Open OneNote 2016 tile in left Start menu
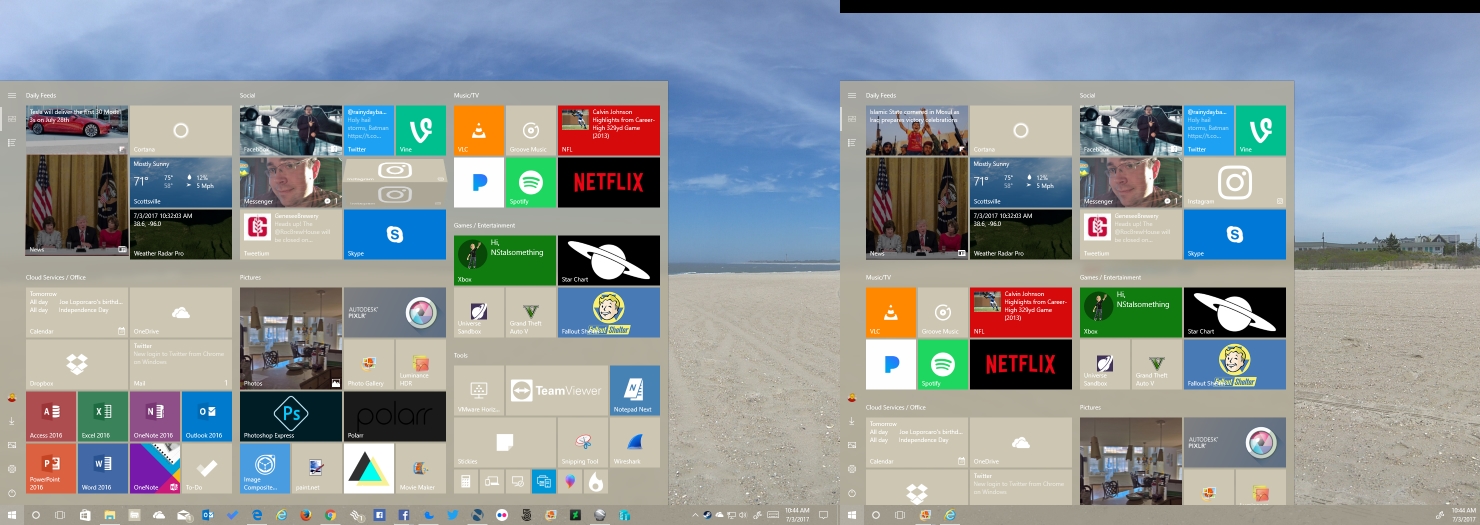 coord(155,416)
